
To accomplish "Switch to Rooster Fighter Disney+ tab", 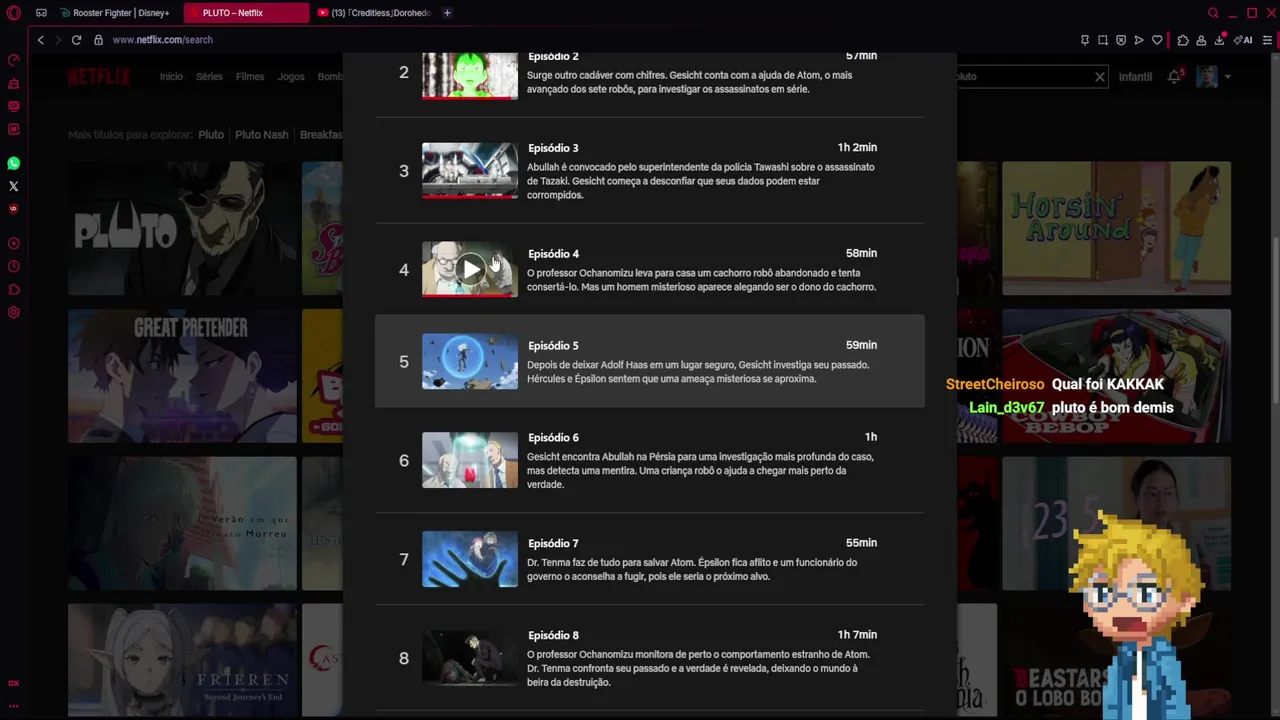I will pos(115,13).
